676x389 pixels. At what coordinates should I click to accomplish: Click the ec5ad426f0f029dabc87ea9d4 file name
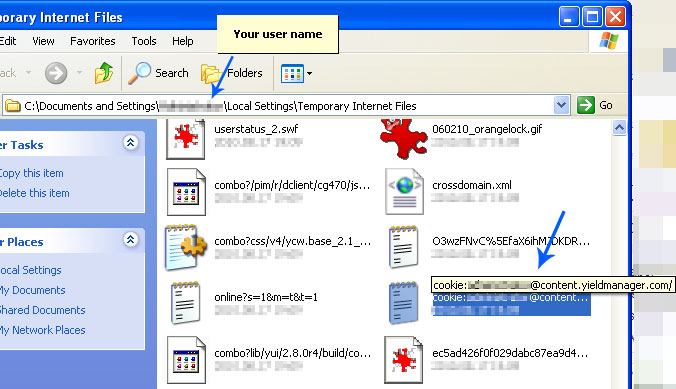[510, 353]
